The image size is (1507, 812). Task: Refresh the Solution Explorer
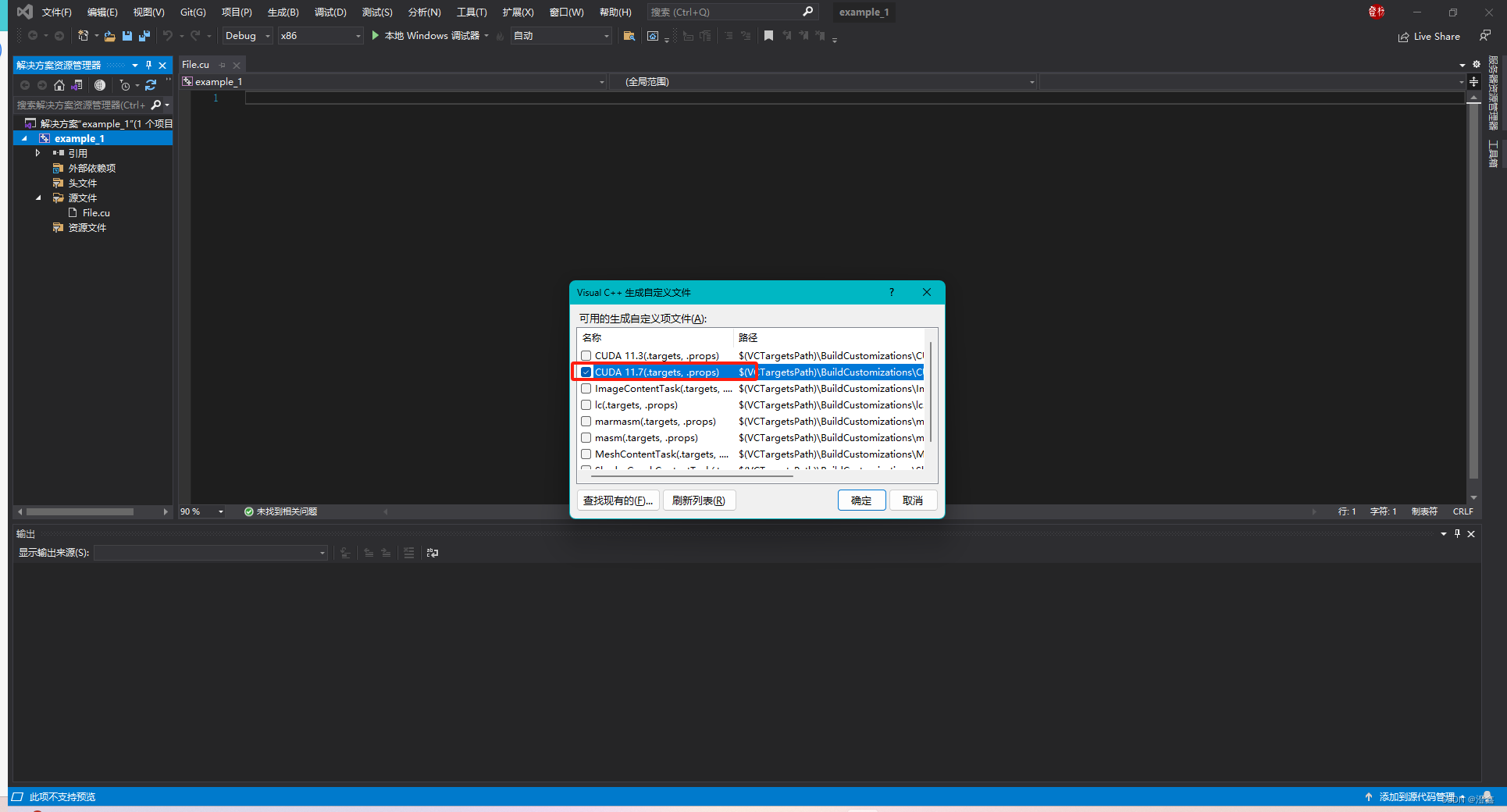(x=151, y=85)
